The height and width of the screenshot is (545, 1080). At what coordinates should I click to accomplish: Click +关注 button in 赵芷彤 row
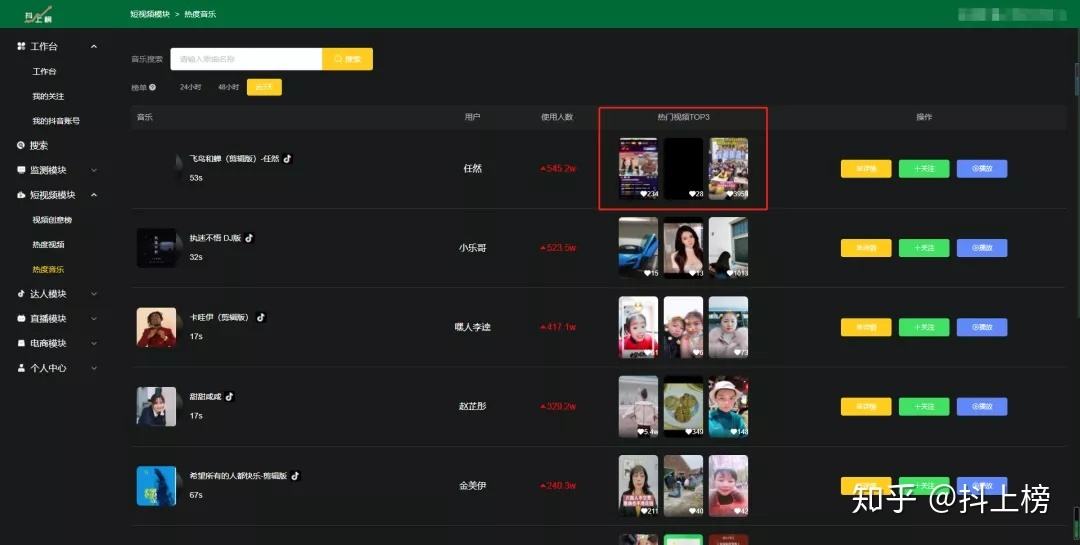(x=924, y=407)
